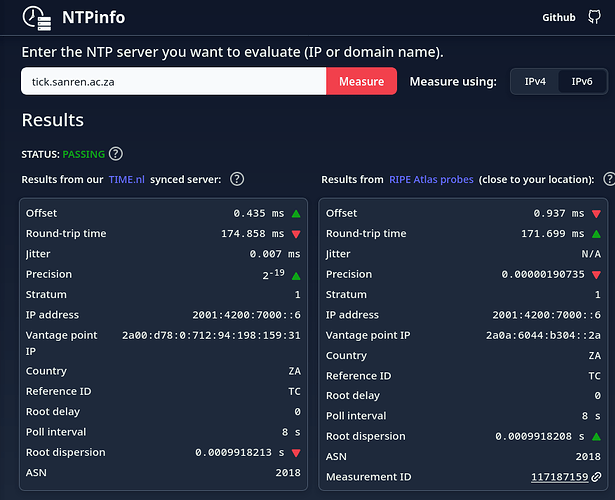The image size is (615, 500).
Task: Click the N/A jitter value
Action: 591,254
